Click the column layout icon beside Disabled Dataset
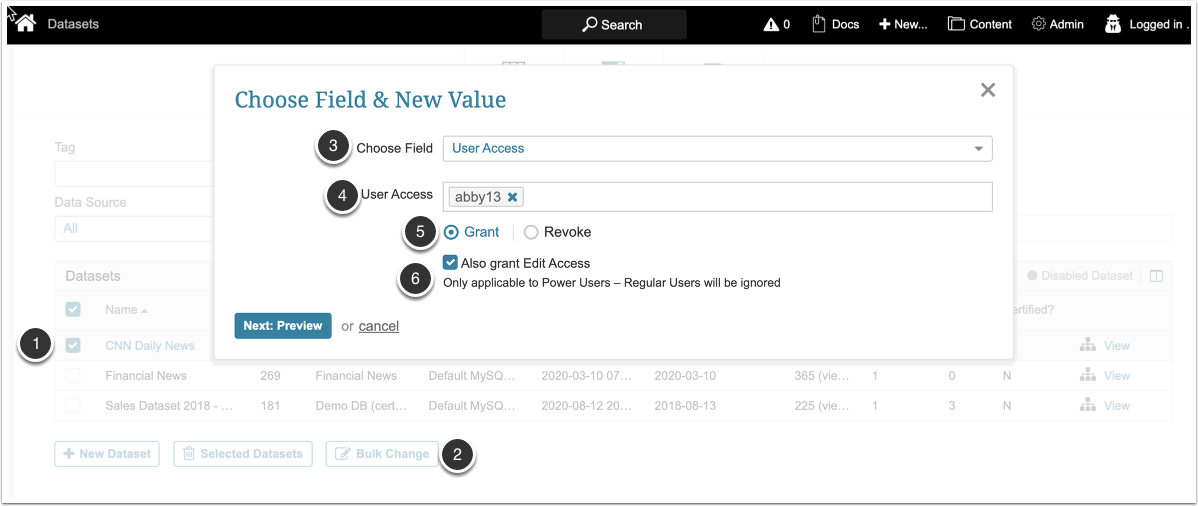The height and width of the screenshot is (506, 1198). tap(1156, 276)
